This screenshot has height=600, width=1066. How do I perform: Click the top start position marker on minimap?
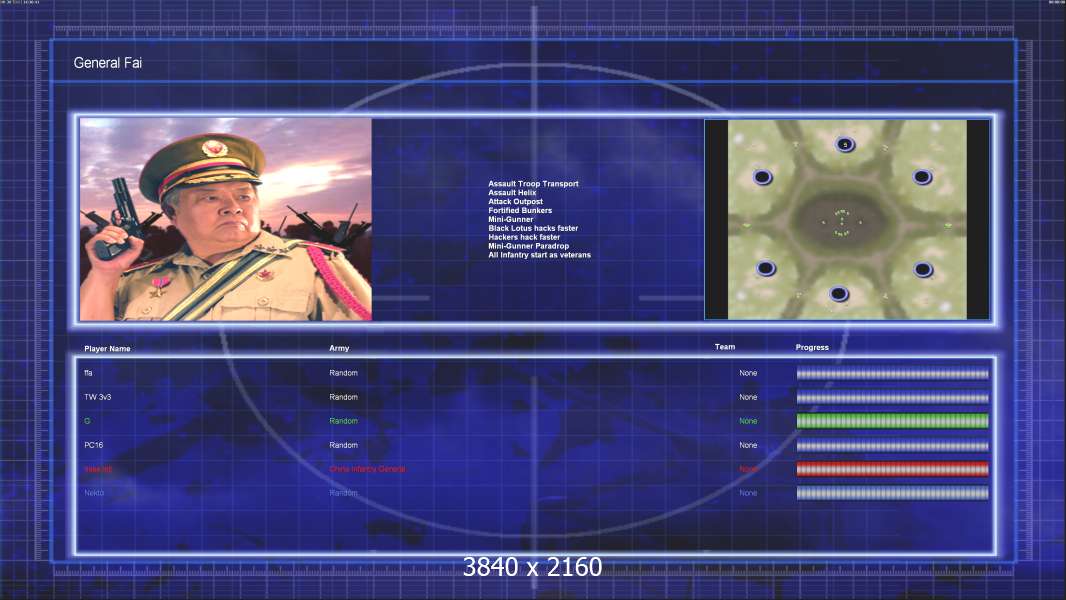(x=845, y=145)
